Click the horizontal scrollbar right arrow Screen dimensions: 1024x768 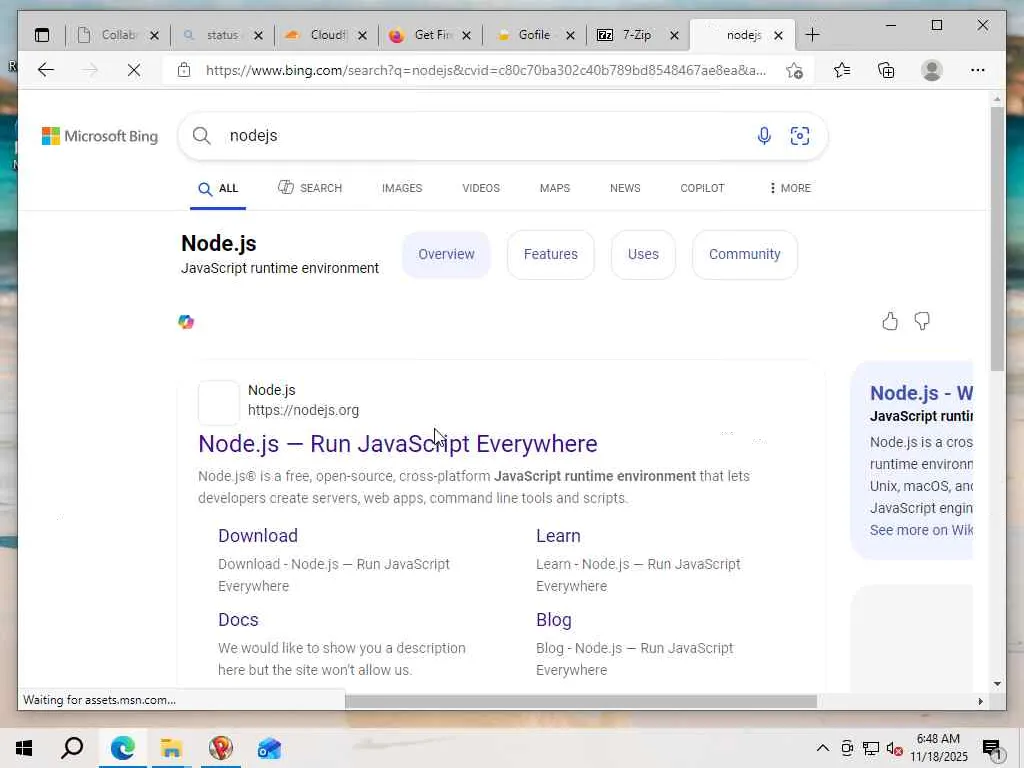[x=980, y=701]
